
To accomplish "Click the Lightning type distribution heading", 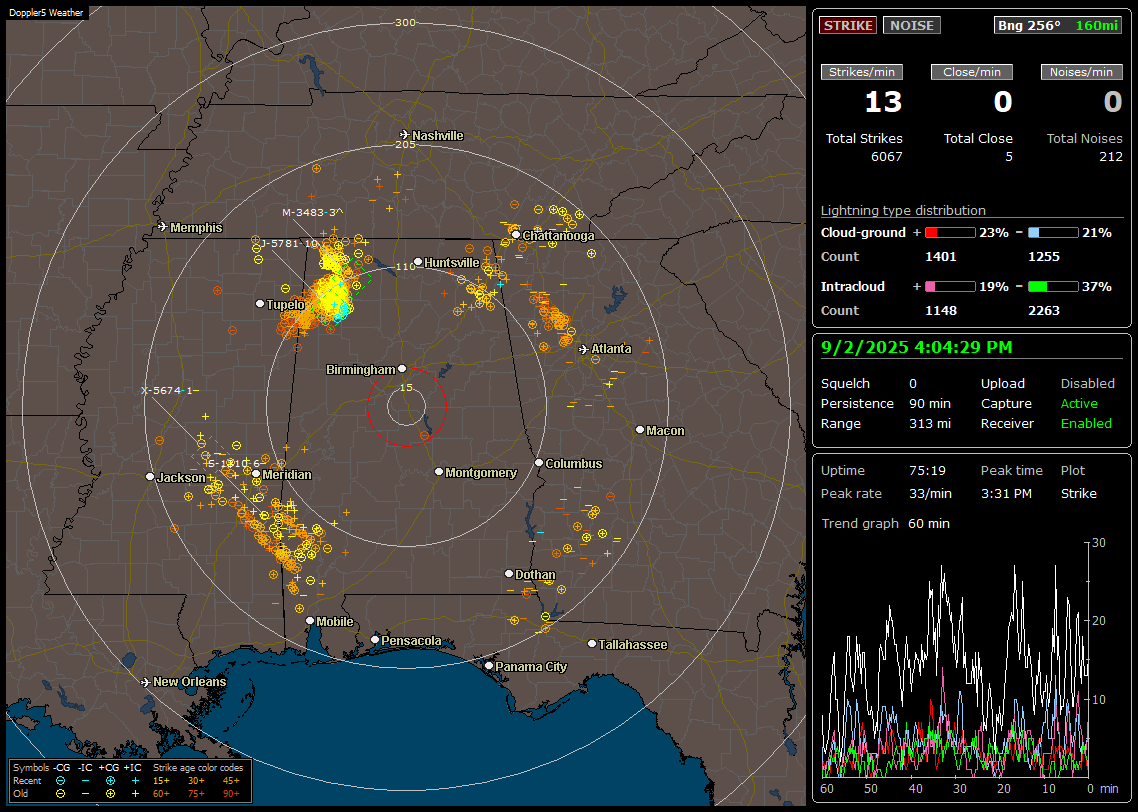I will tap(903, 210).
